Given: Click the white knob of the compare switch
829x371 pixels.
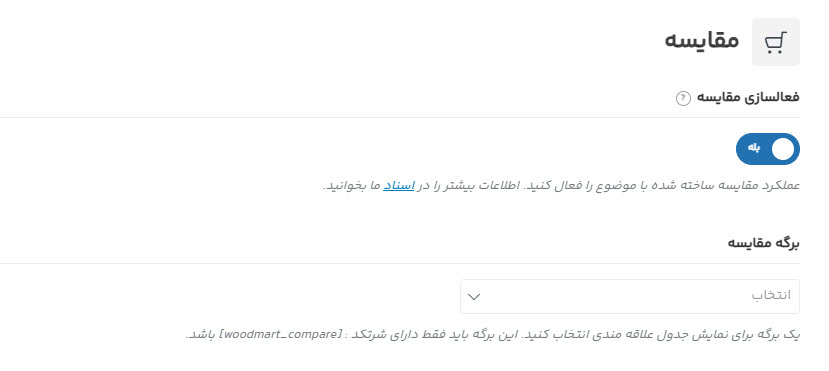Looking at the screenshot, I should [783, 149].
